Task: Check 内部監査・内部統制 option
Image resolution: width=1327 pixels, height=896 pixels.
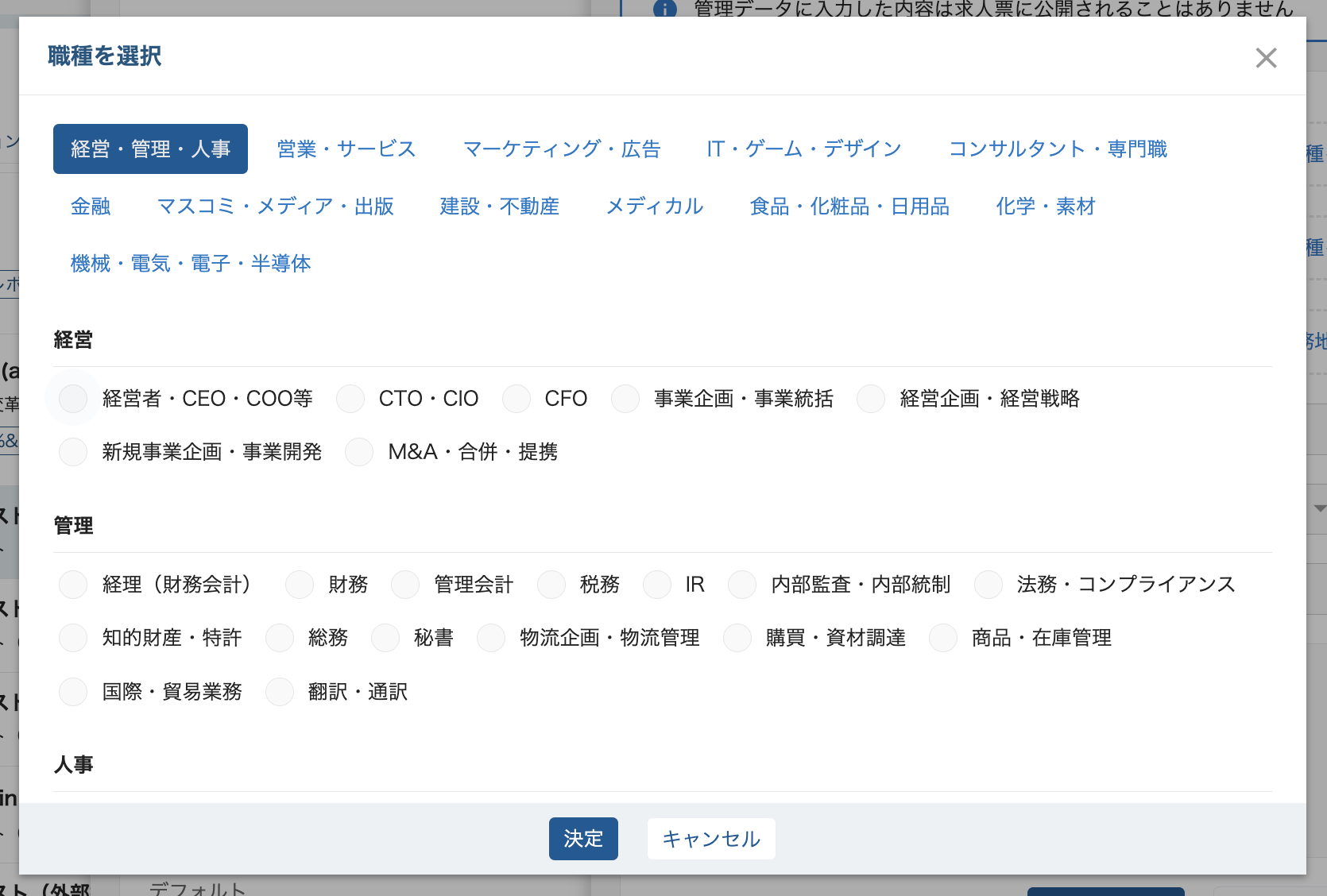Action: 742,585
